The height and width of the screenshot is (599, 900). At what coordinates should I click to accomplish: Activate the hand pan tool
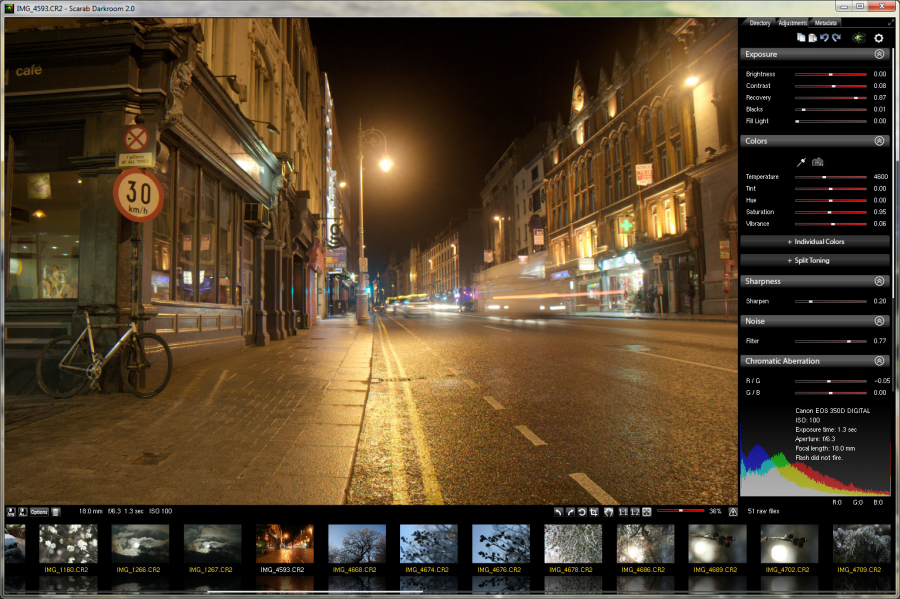[608, 511]
